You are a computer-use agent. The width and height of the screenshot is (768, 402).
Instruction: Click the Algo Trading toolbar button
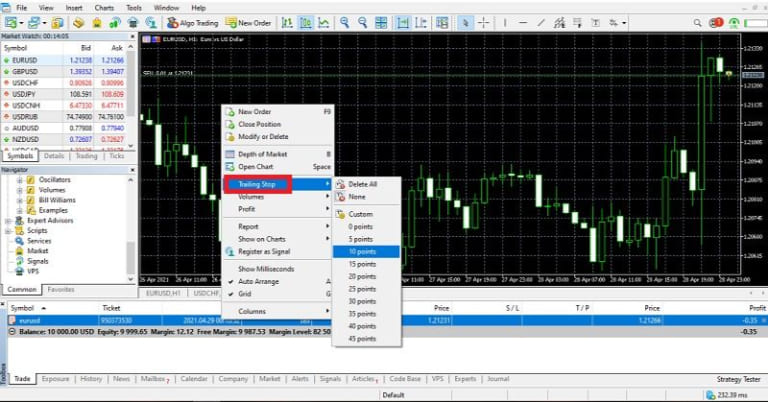192,22
